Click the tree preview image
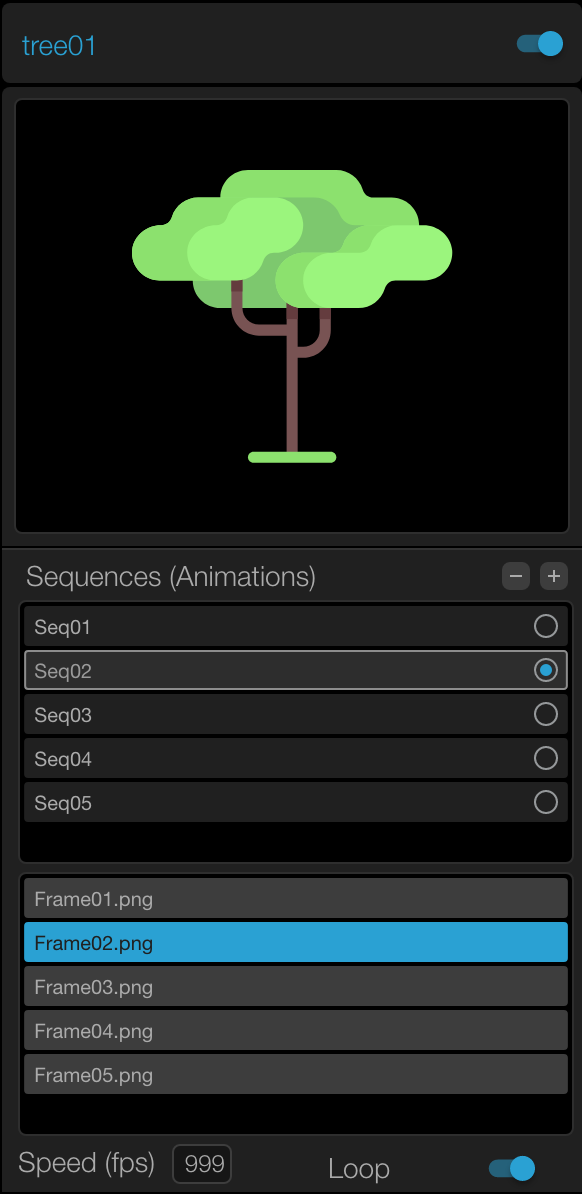The image size is (582, 1194). (x=291, y=315)
